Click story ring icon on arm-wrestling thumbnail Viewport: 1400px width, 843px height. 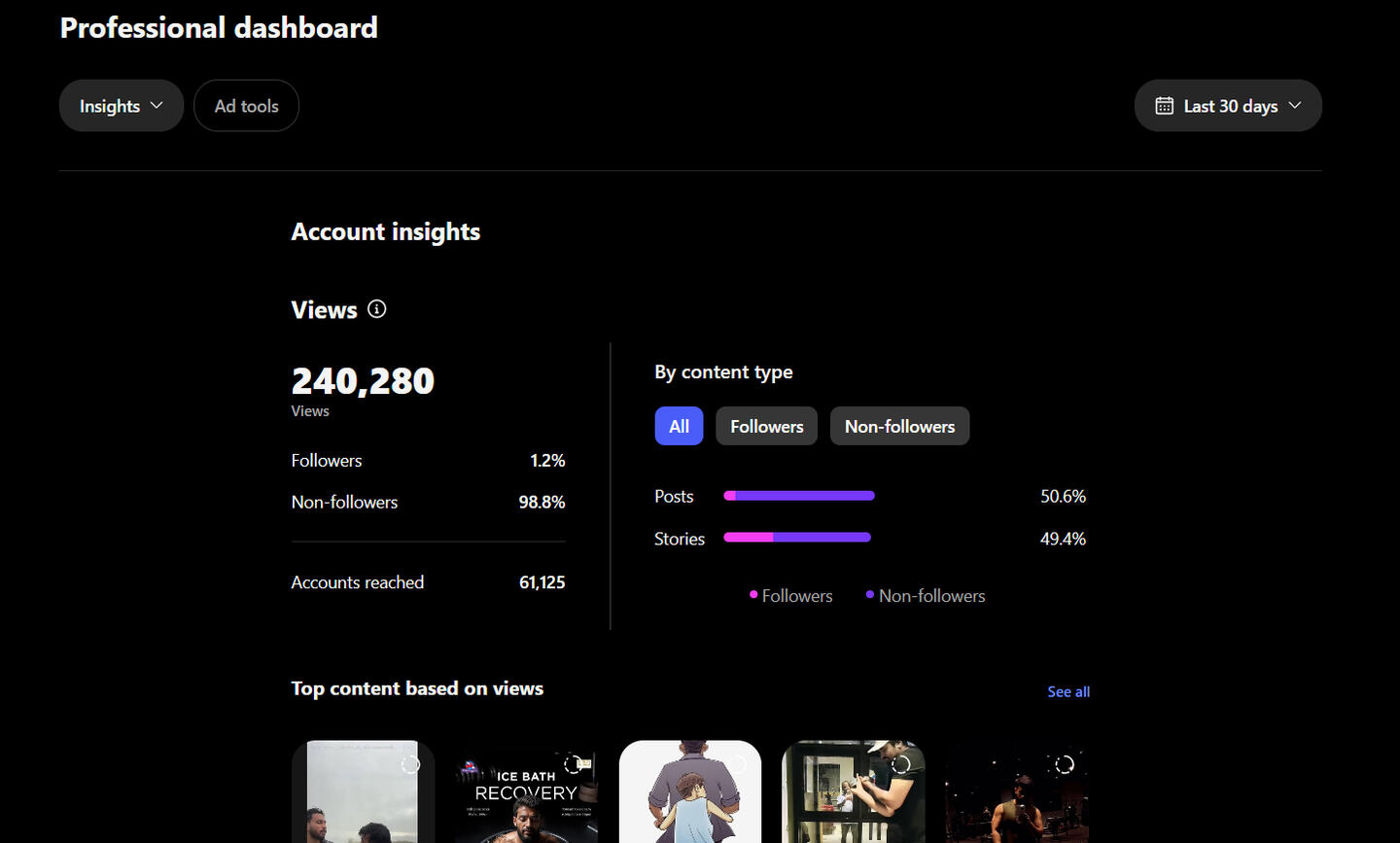click(x=901, y=764)
